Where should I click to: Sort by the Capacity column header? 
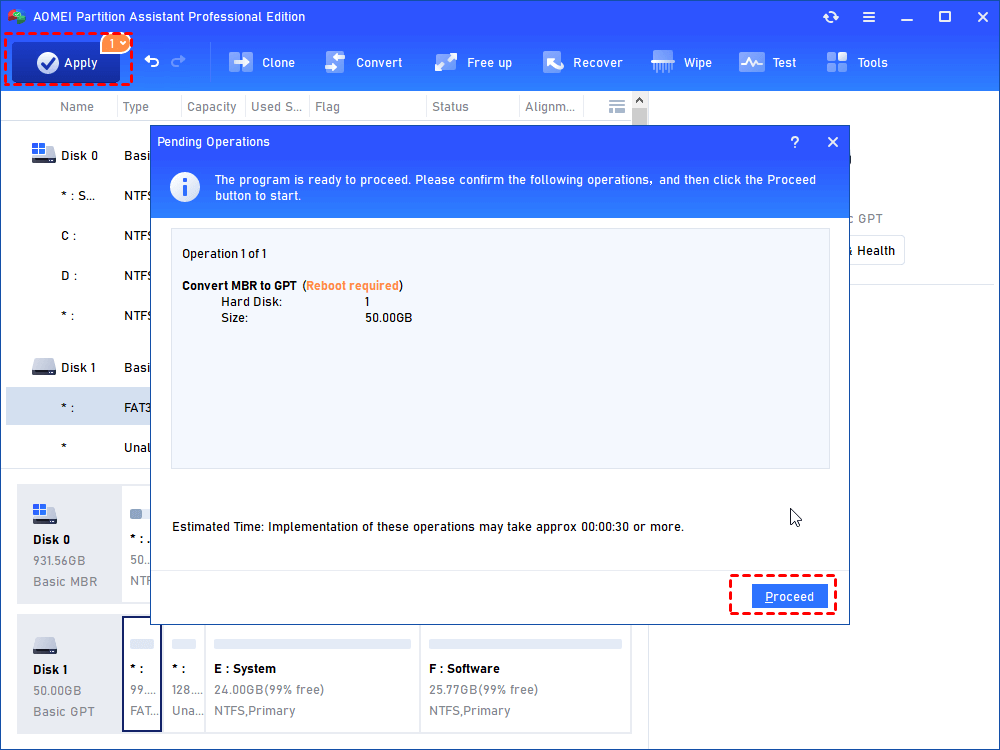click(x=211, y=107)
